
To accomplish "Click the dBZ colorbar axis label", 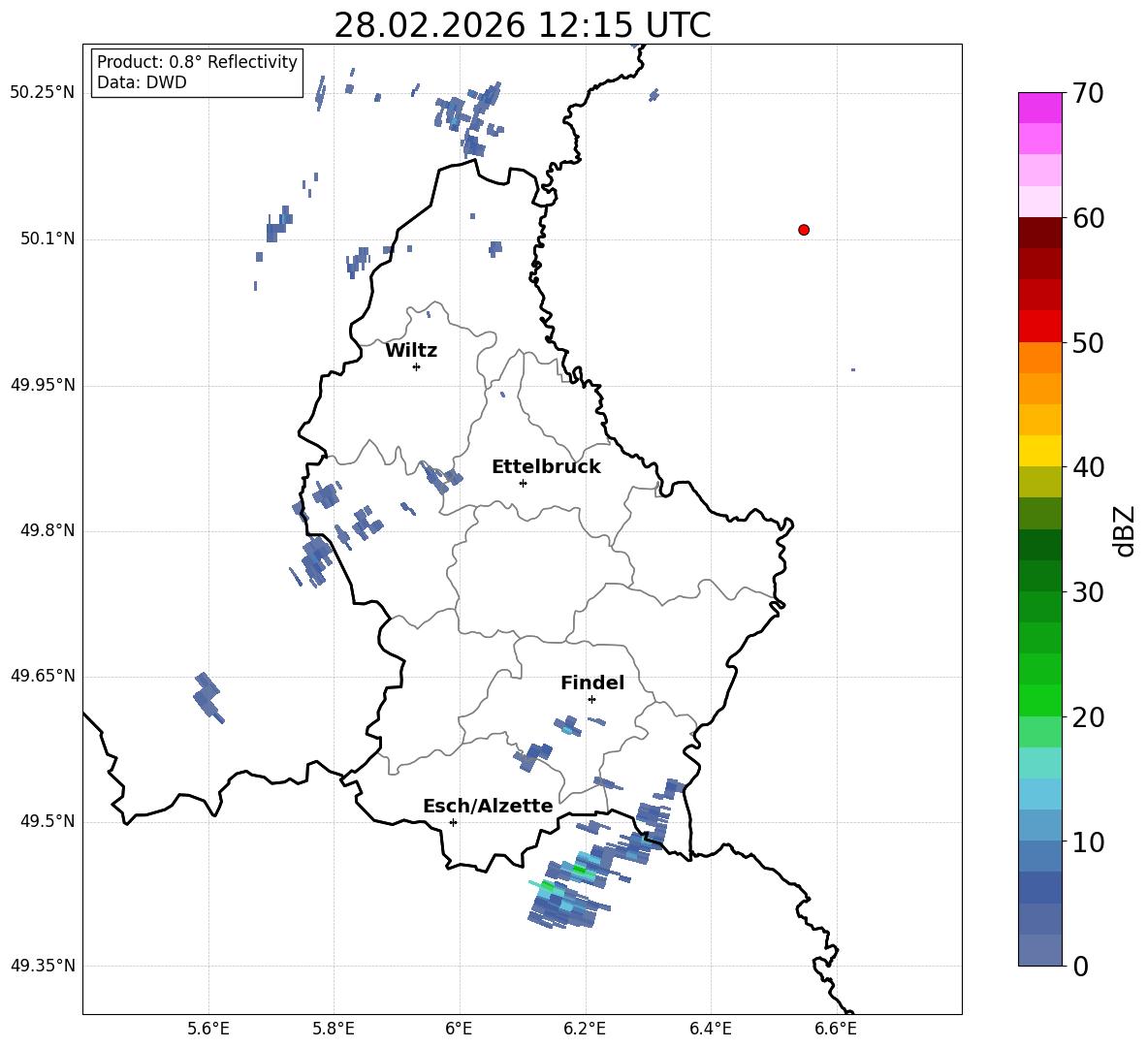I will (1123, 530).
